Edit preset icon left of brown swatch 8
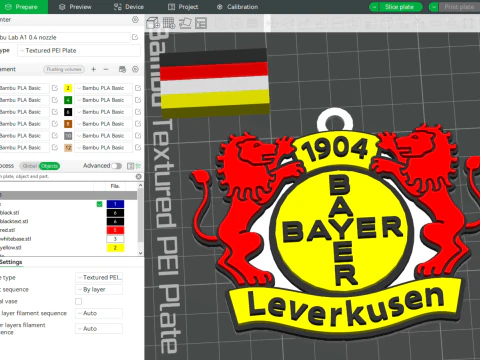This screenshot has width=480, height=360. [55, 124]
